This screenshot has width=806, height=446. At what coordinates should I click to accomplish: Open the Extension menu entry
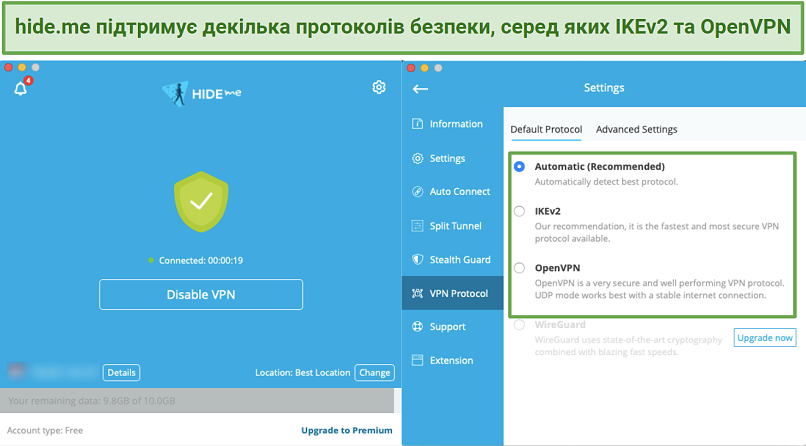[452, 360]
